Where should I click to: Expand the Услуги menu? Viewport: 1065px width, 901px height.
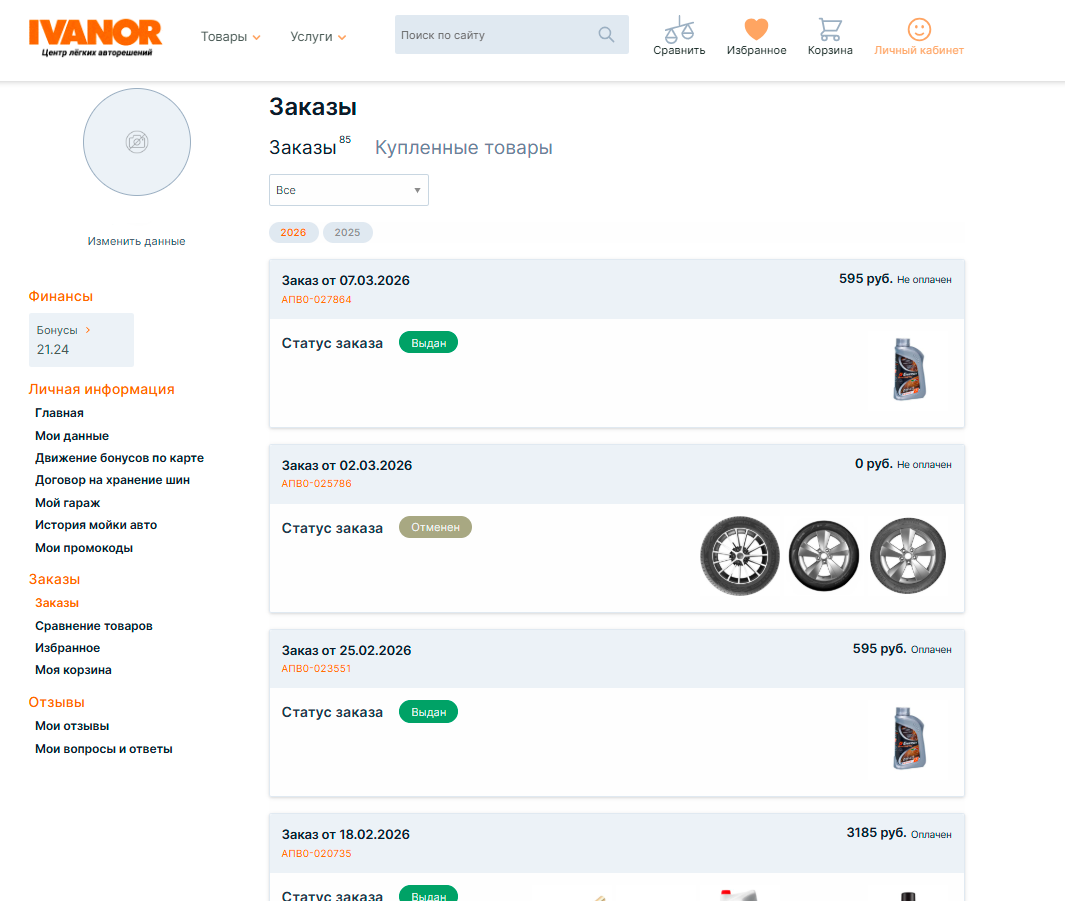[318, 37]
